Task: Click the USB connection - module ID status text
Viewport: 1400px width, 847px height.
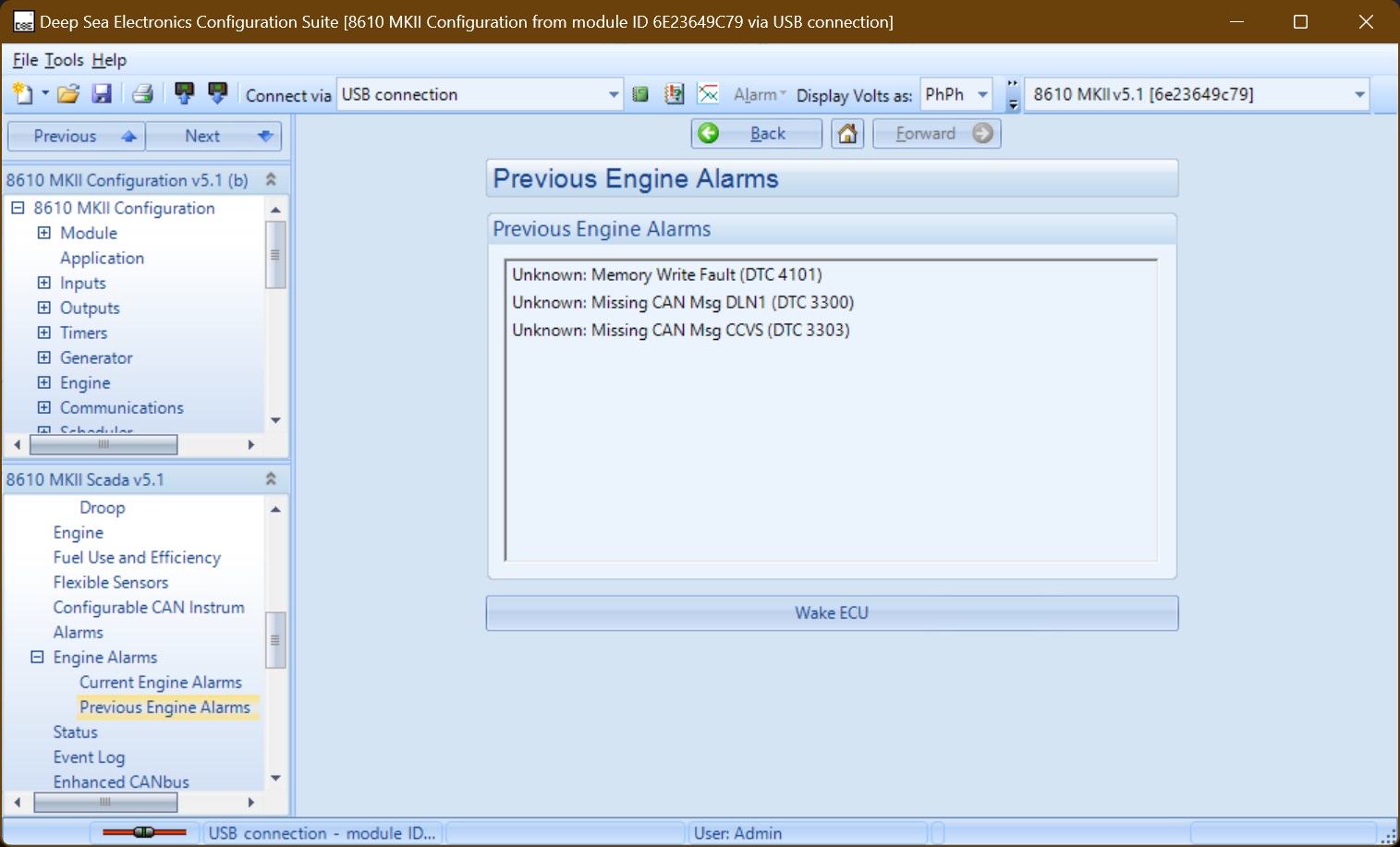Action: pos(322,833)
